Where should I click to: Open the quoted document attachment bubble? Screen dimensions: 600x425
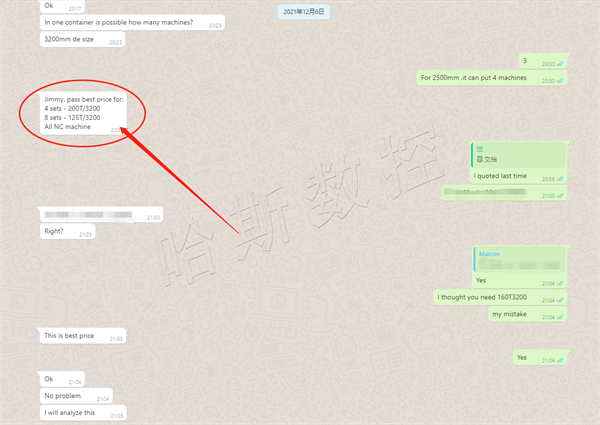pos(519,155)
